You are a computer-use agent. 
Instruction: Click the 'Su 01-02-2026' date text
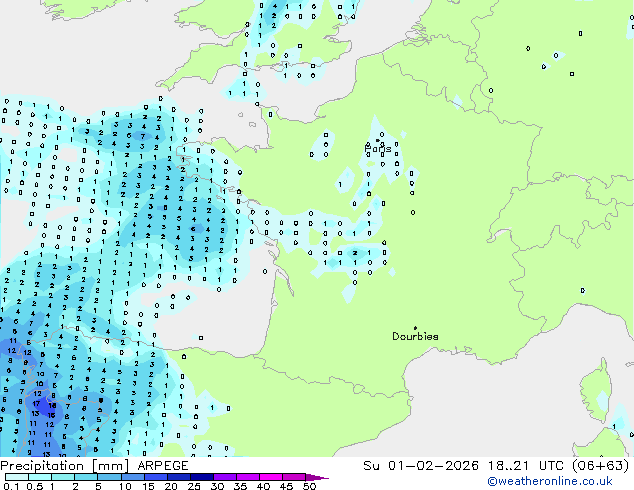[421, 466]
